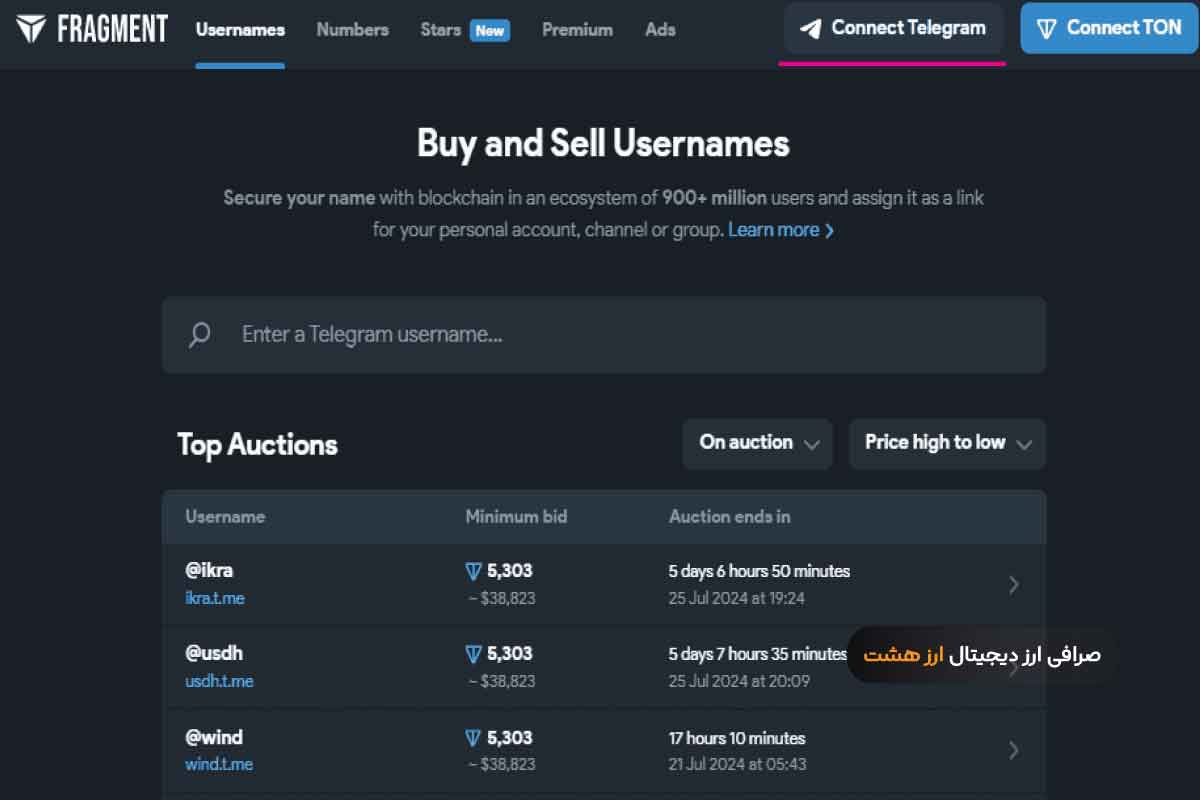1200x800 pixels.
Task: Switch to the Numbers tab
Action: [x=353, y=30]
